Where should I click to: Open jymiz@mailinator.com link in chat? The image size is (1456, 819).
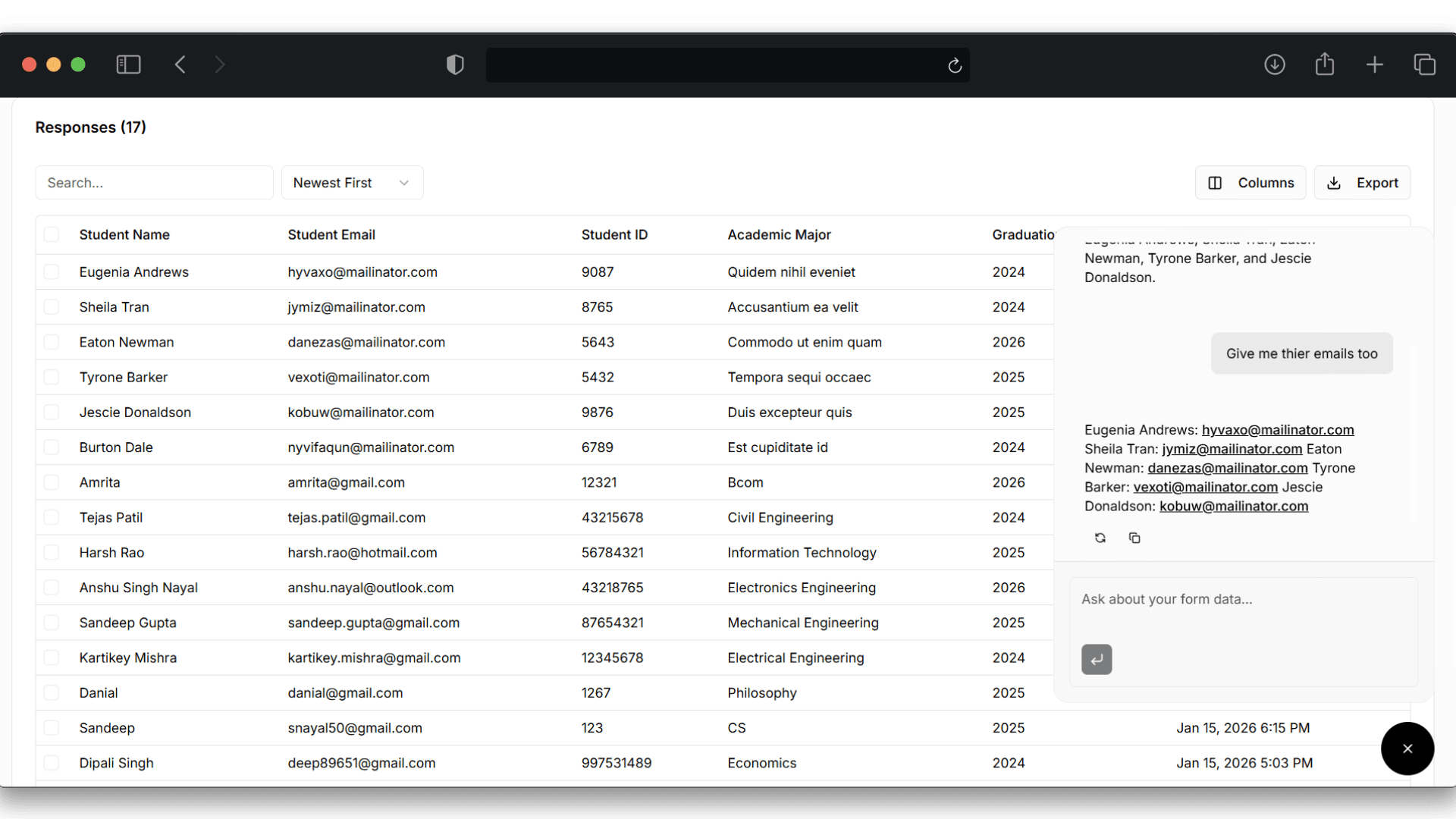tap(1232, 449)
